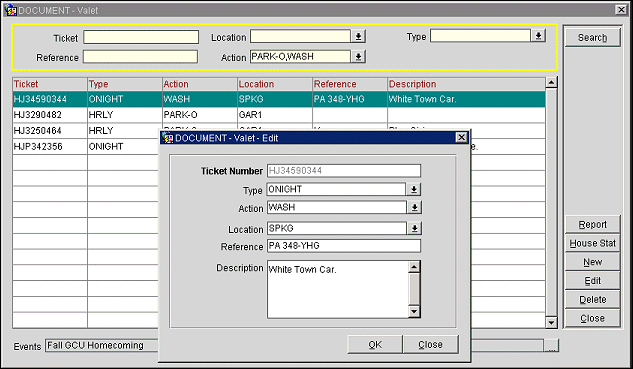
Task: Click the Description column header
Action: (x=466, y=84)
